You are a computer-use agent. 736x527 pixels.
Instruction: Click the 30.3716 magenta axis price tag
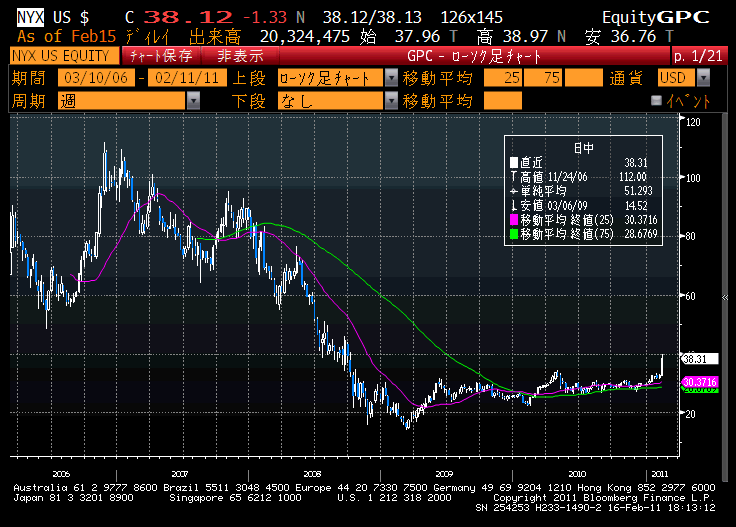click(700, 382)
